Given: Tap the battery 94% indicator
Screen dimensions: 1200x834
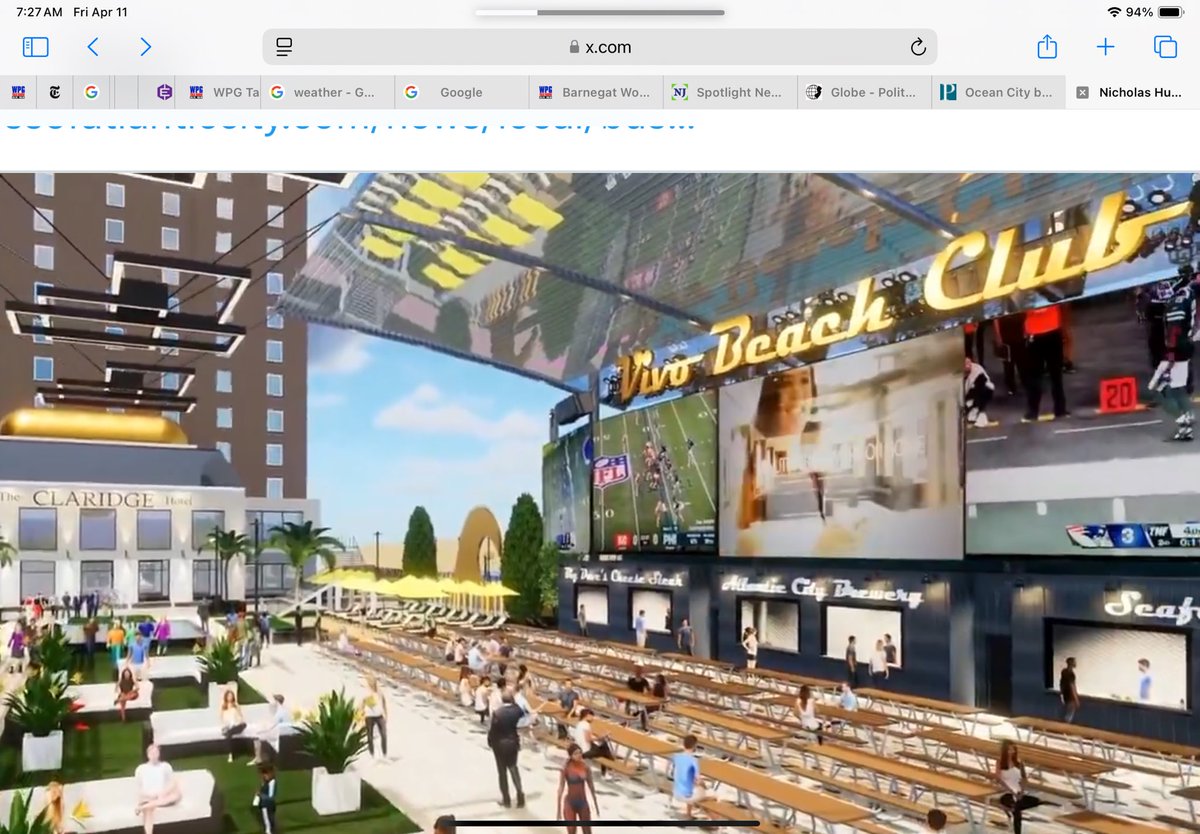Looking at the screenshot, I should click(x=1157, y=12).
